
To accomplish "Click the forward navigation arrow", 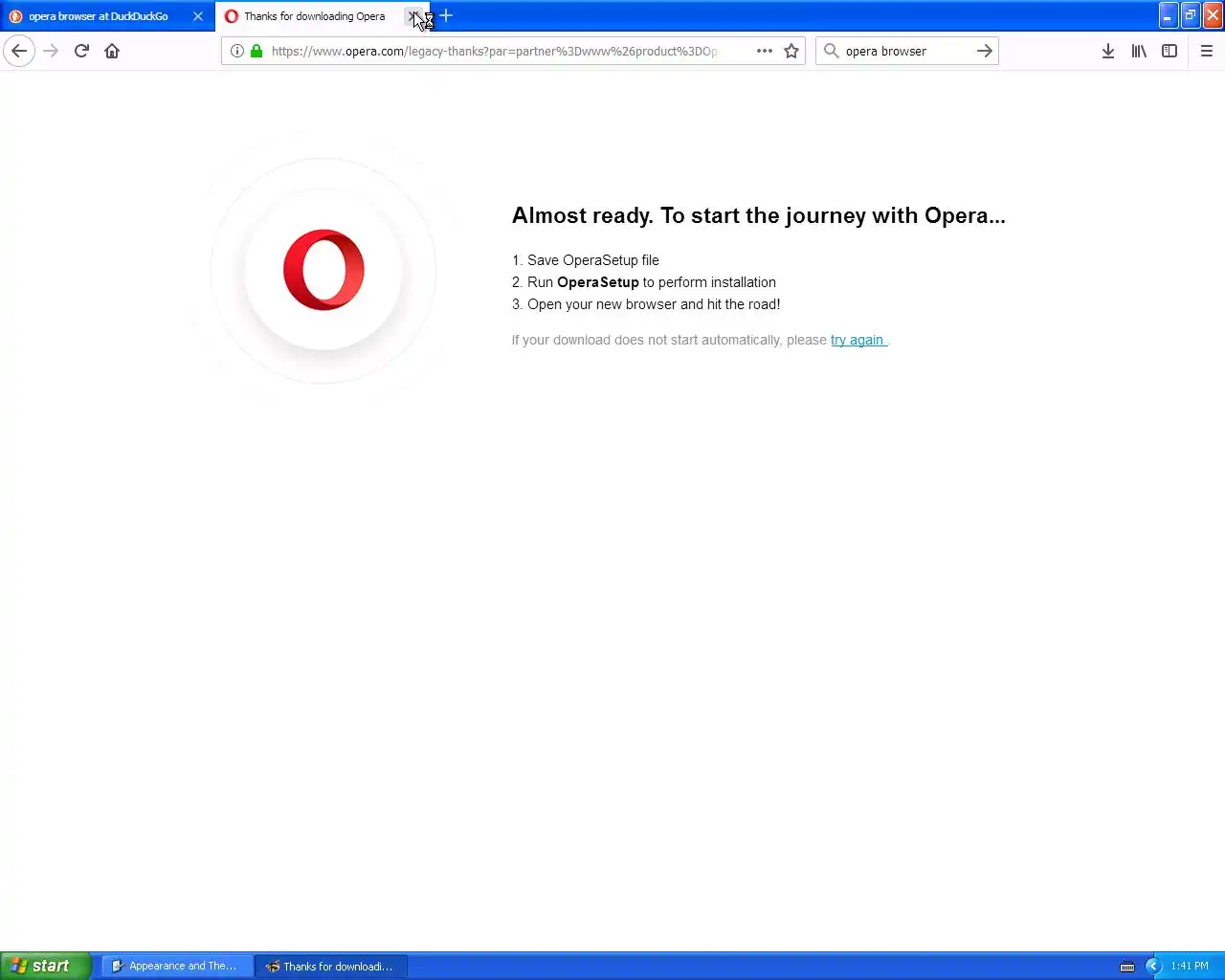I will (51, 51).
